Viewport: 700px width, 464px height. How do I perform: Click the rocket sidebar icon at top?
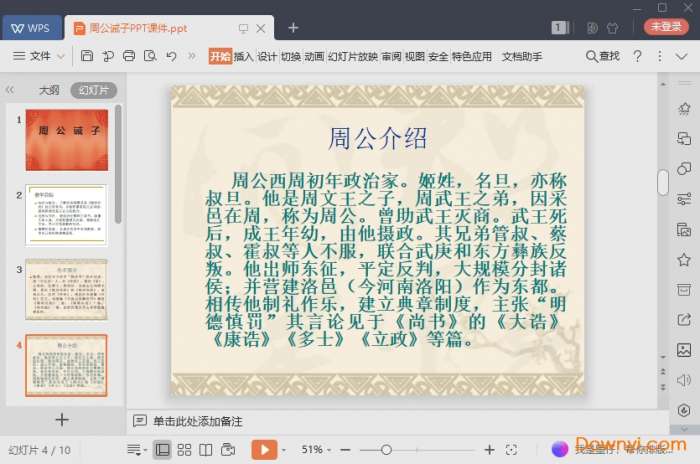684,109
